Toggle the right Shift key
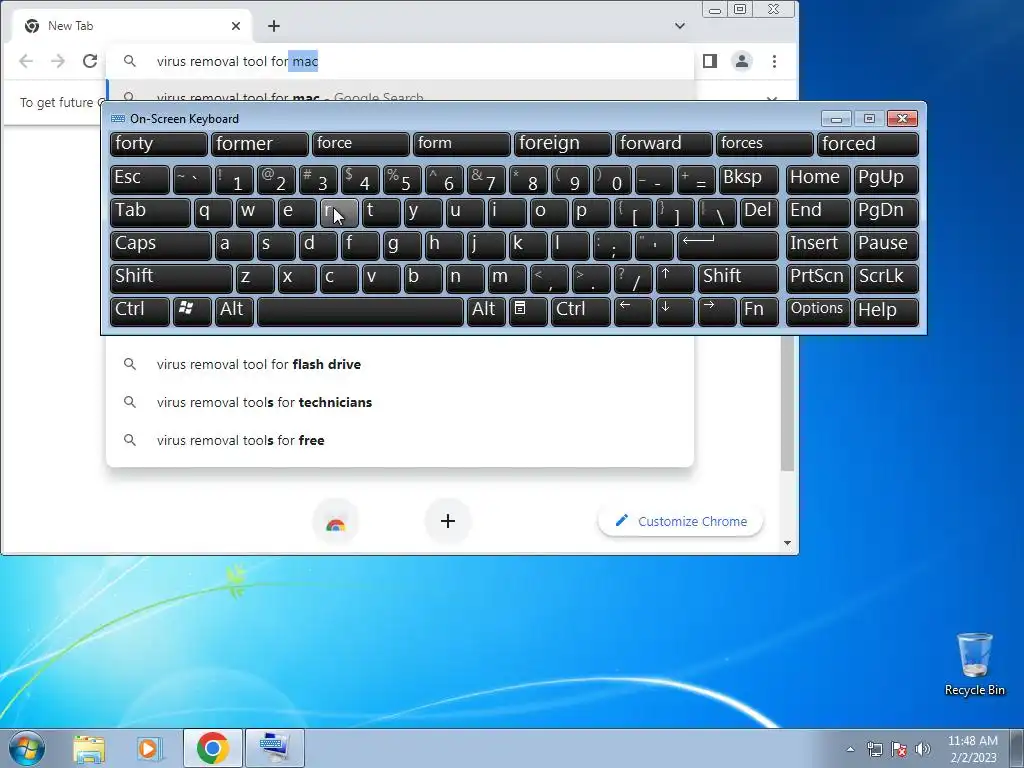 coord(738,278)
